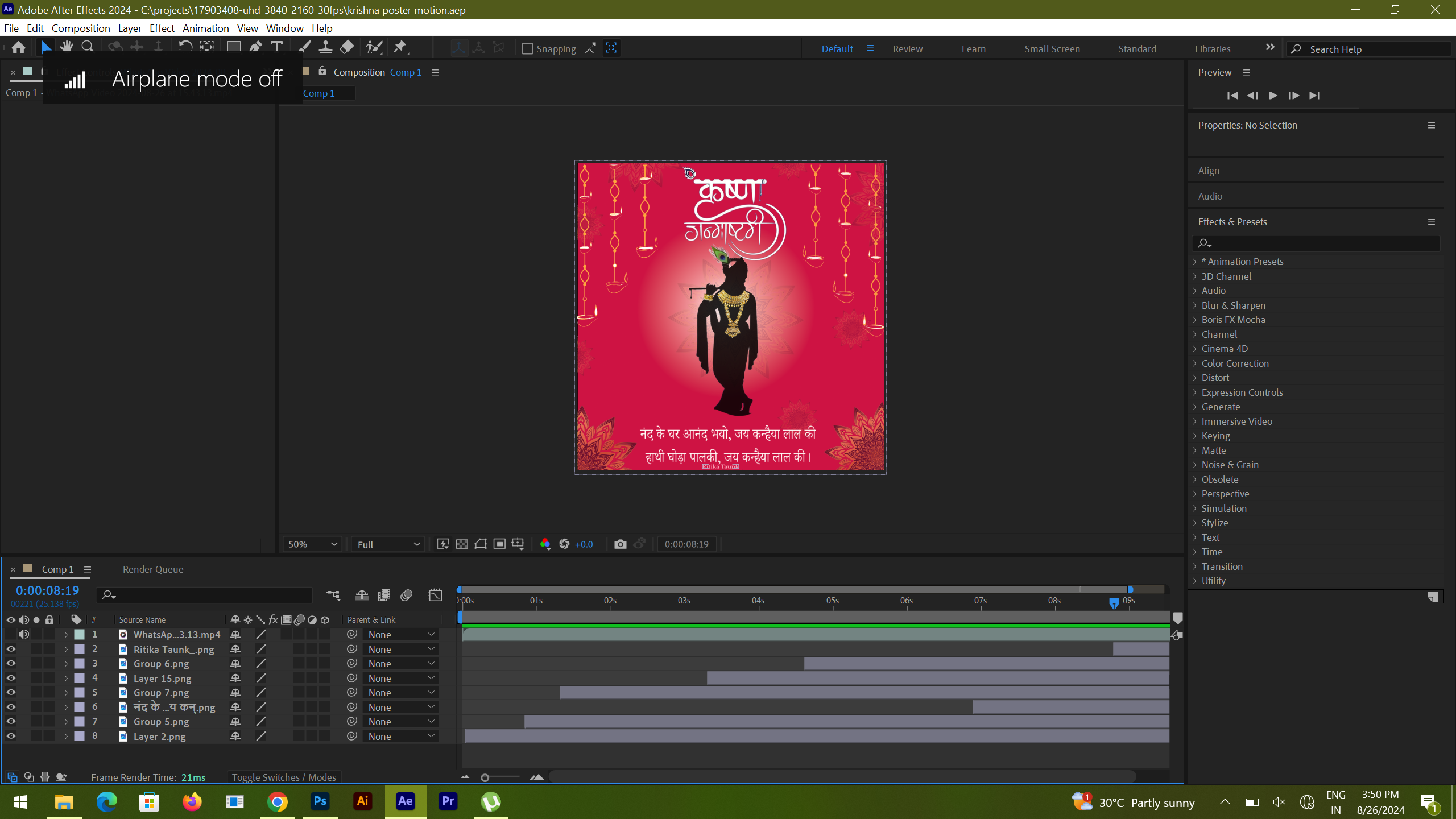Select the Type text tool
This screenshot has height=819, width=1456.
point(277,47)
